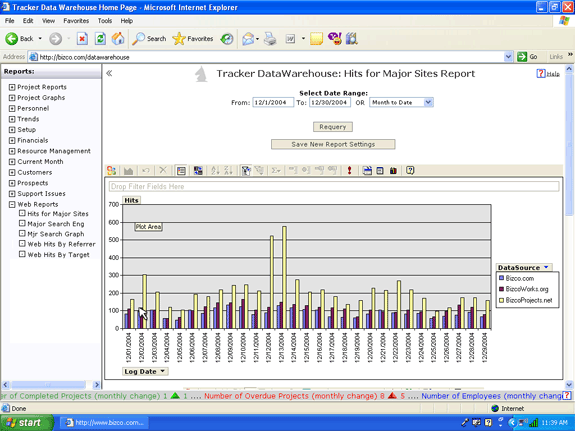
Task: Collapse the Web Reports tree node
Action: [12, 204]
